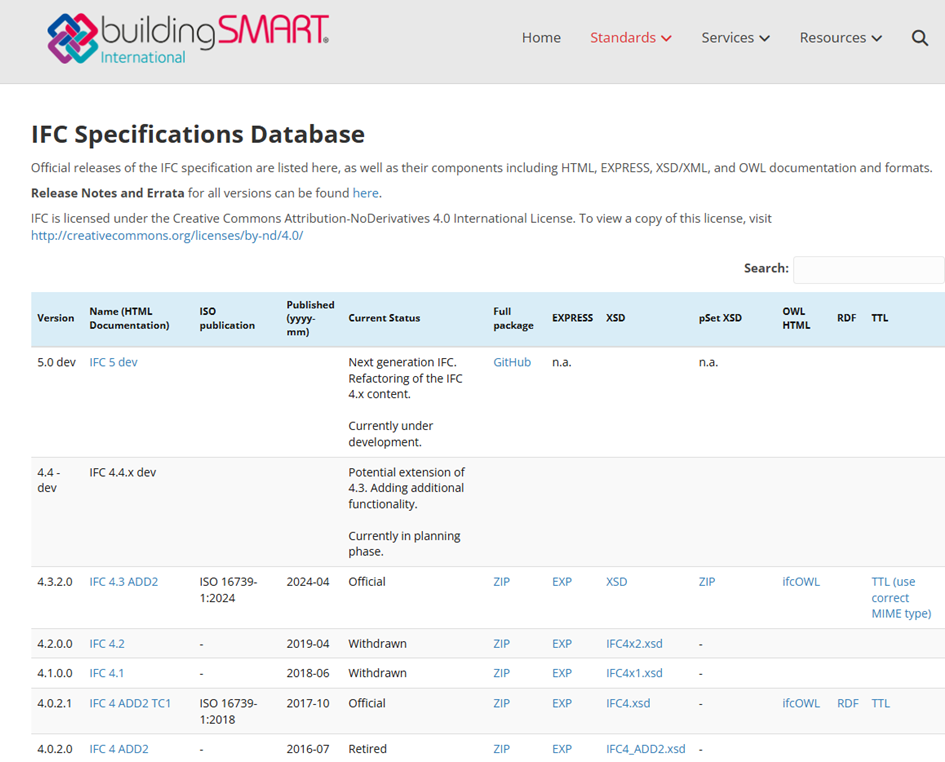Viewport: 945px width, 762px height.
Task: Click the Search input field
Action: point(868,269)
